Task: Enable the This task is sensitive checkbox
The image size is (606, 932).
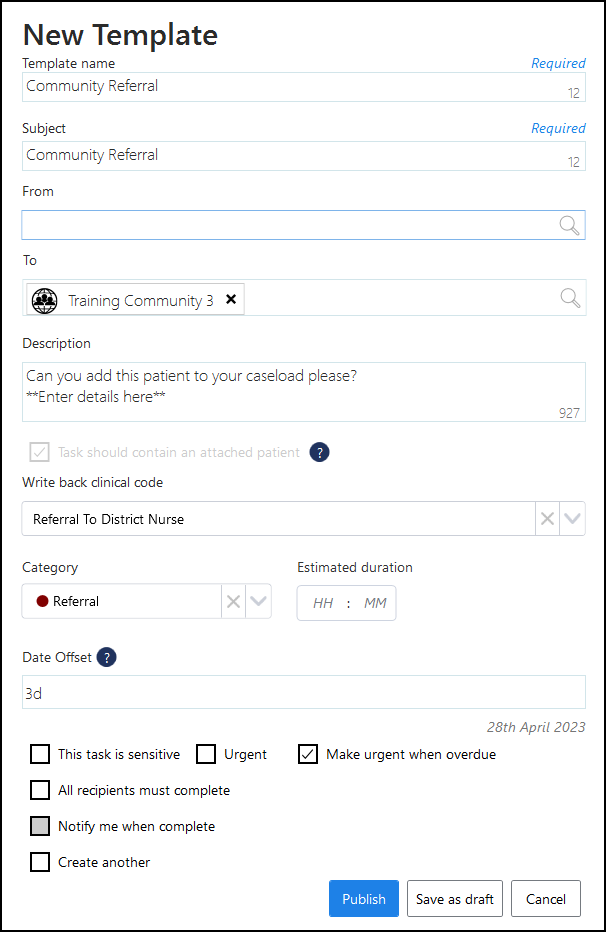Action: [x=40, y=754]
